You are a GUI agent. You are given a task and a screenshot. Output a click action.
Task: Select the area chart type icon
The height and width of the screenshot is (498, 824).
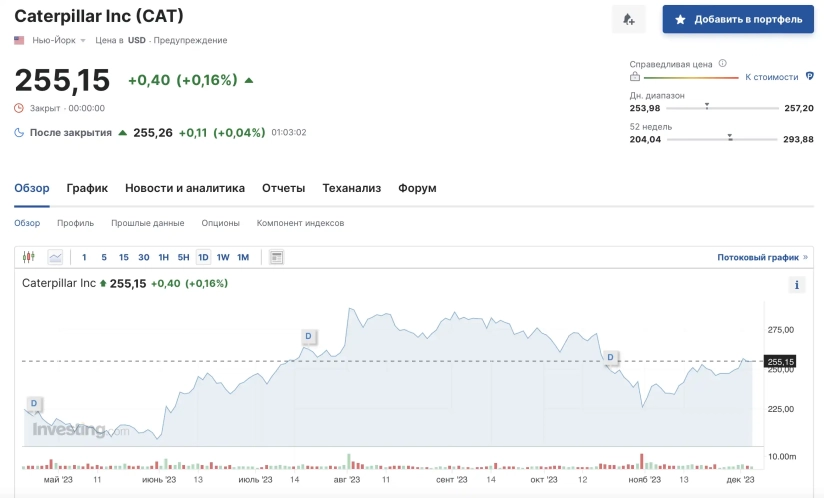pyautogui.click(x=54, y=257)
